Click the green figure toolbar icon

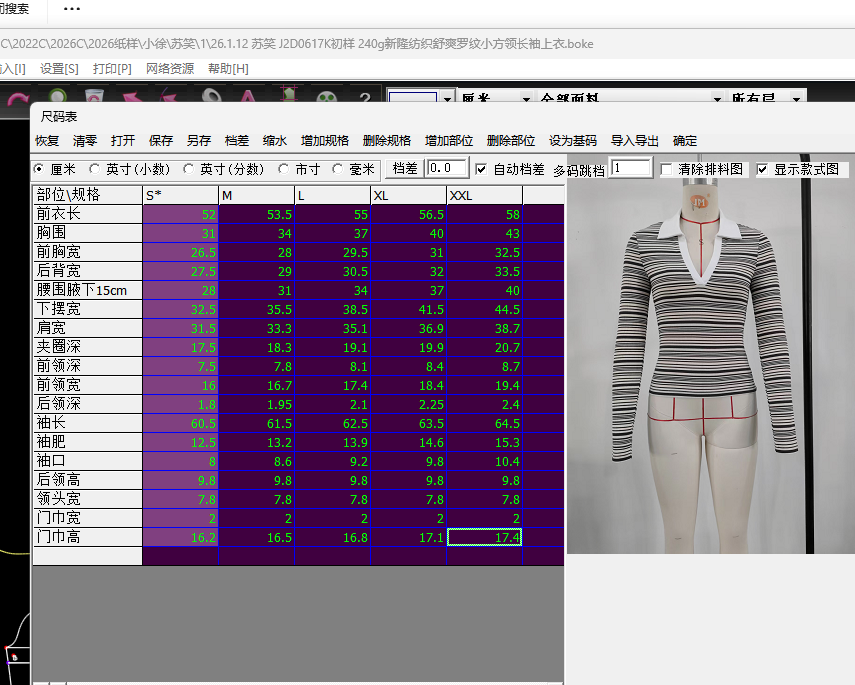coord(288,96)
